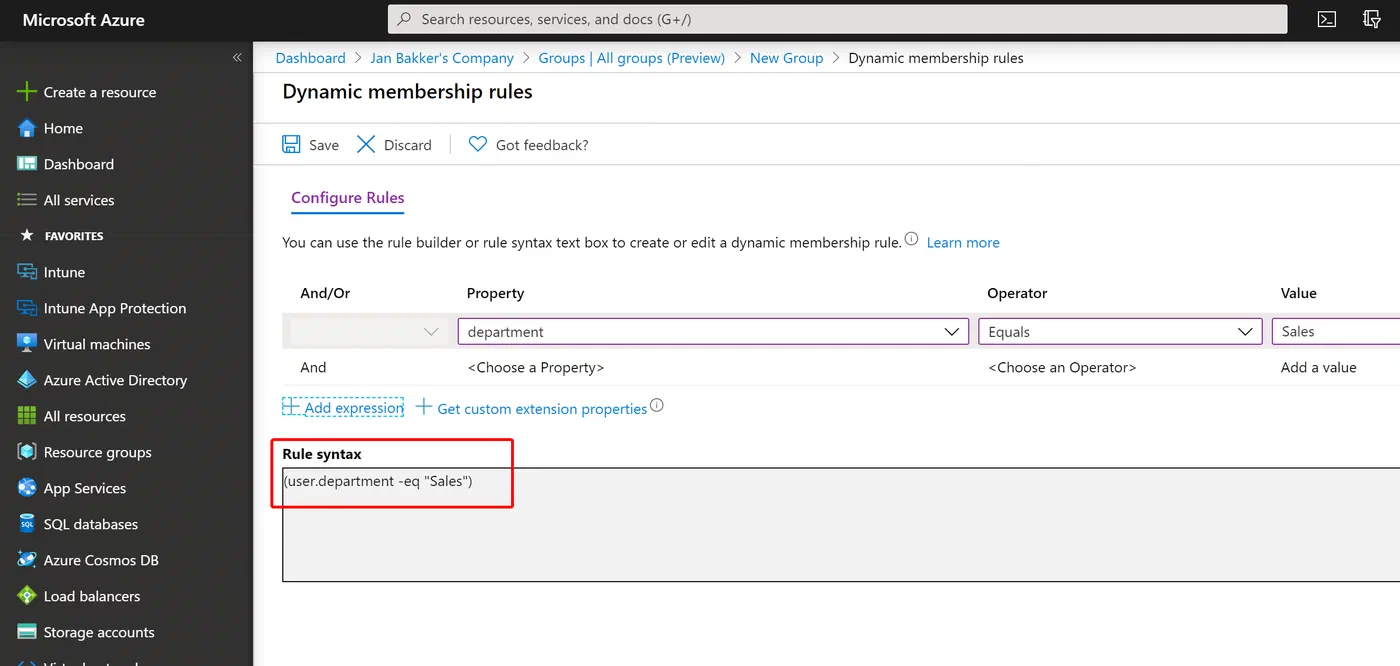Click Get custom extension properties link

(x=542, y=408)
